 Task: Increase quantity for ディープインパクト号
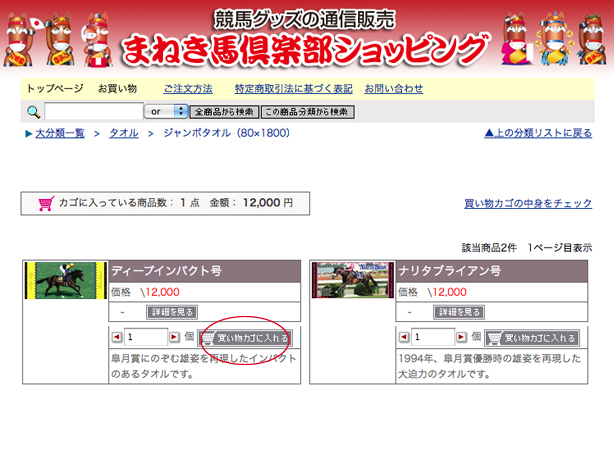click(x=174, y=337)
